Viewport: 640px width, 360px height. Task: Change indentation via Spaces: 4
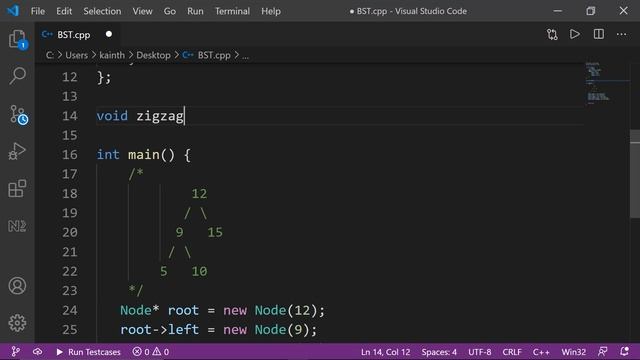439,351
